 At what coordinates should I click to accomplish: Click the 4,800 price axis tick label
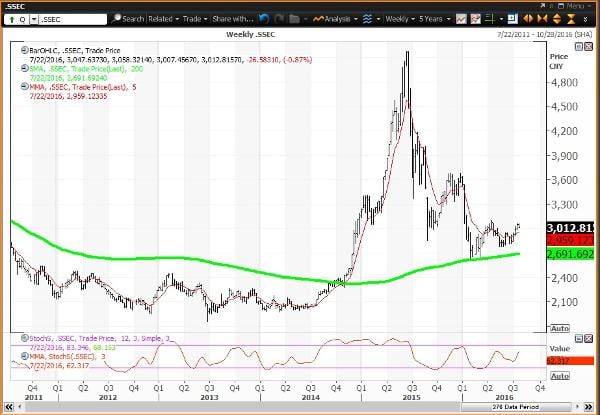click(x=564, y=82)
